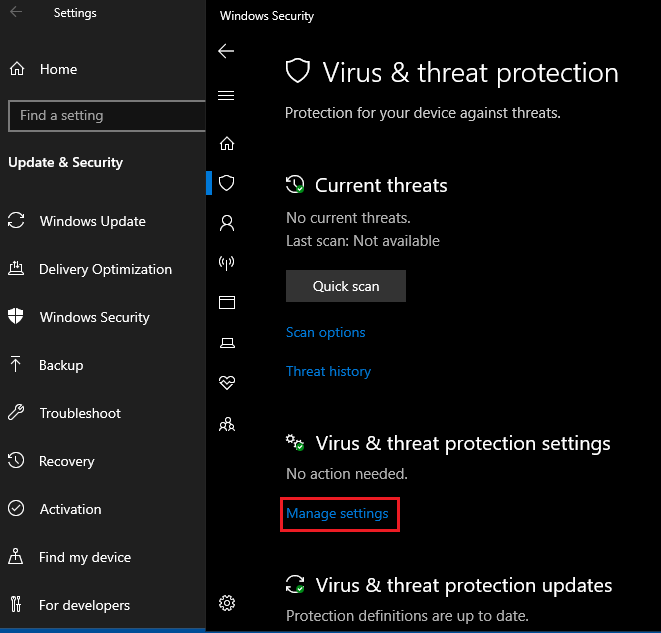Click the Current threats clock icon

(x=295, y=184)
